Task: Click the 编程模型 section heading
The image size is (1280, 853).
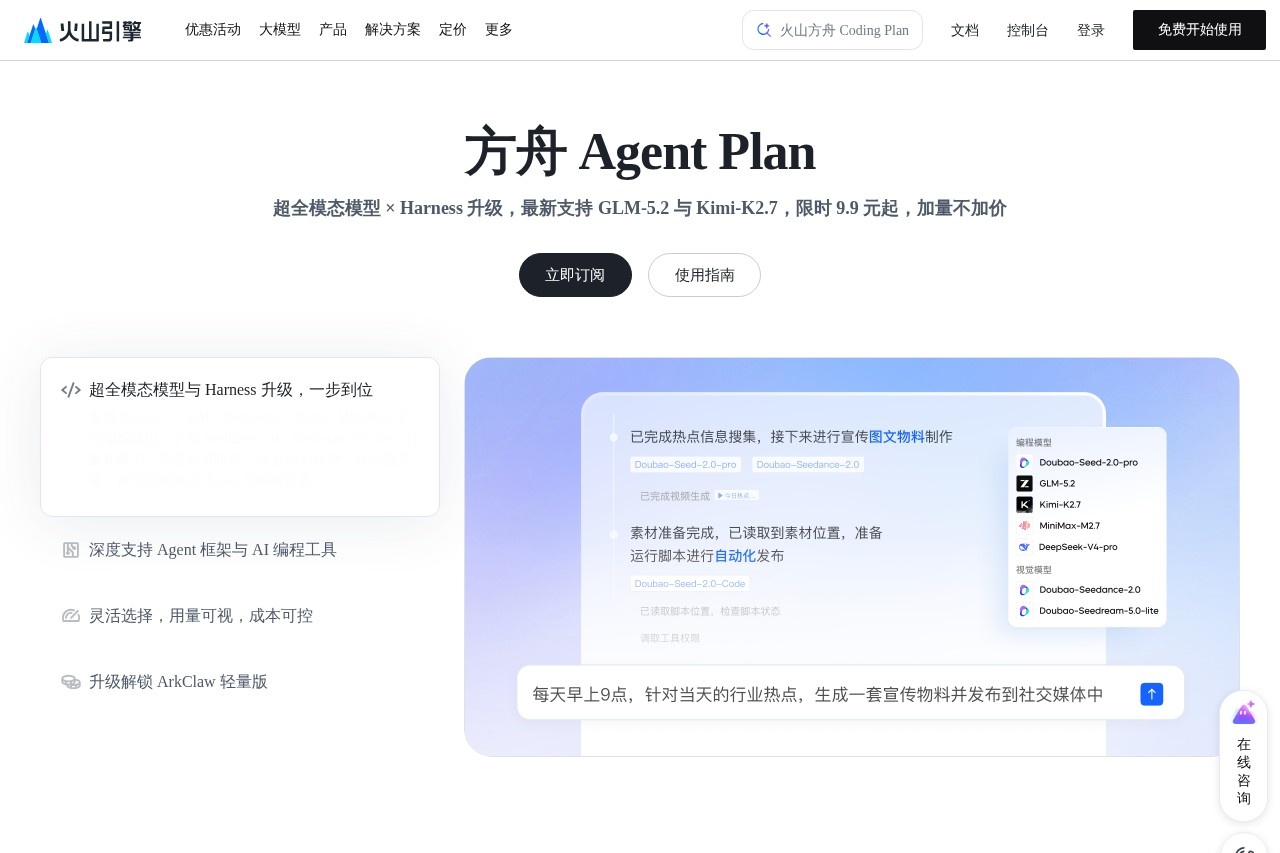Action: pyautogui.click(x=1034, y=442)
